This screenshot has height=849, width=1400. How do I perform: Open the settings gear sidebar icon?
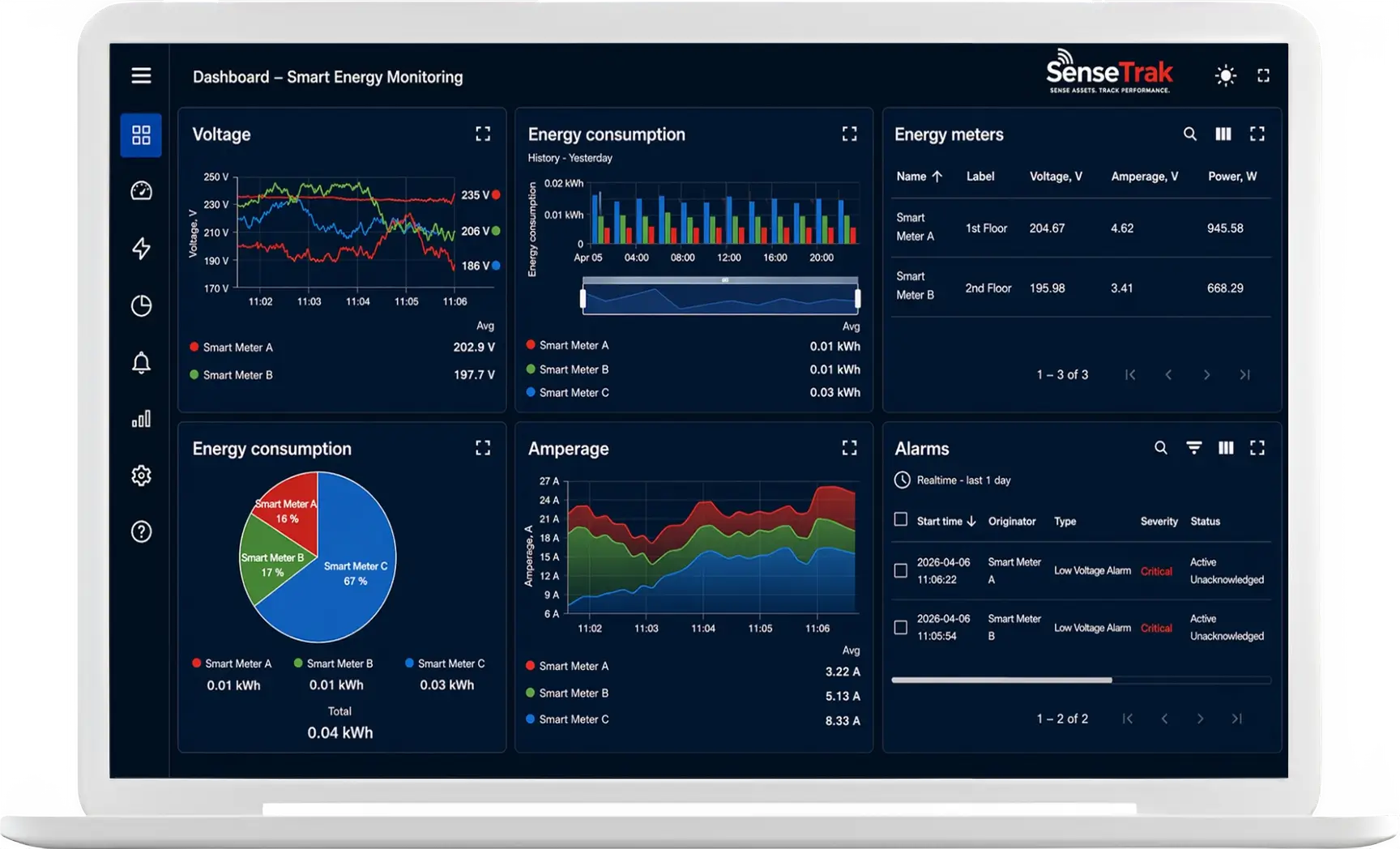[x=141, y=475]
